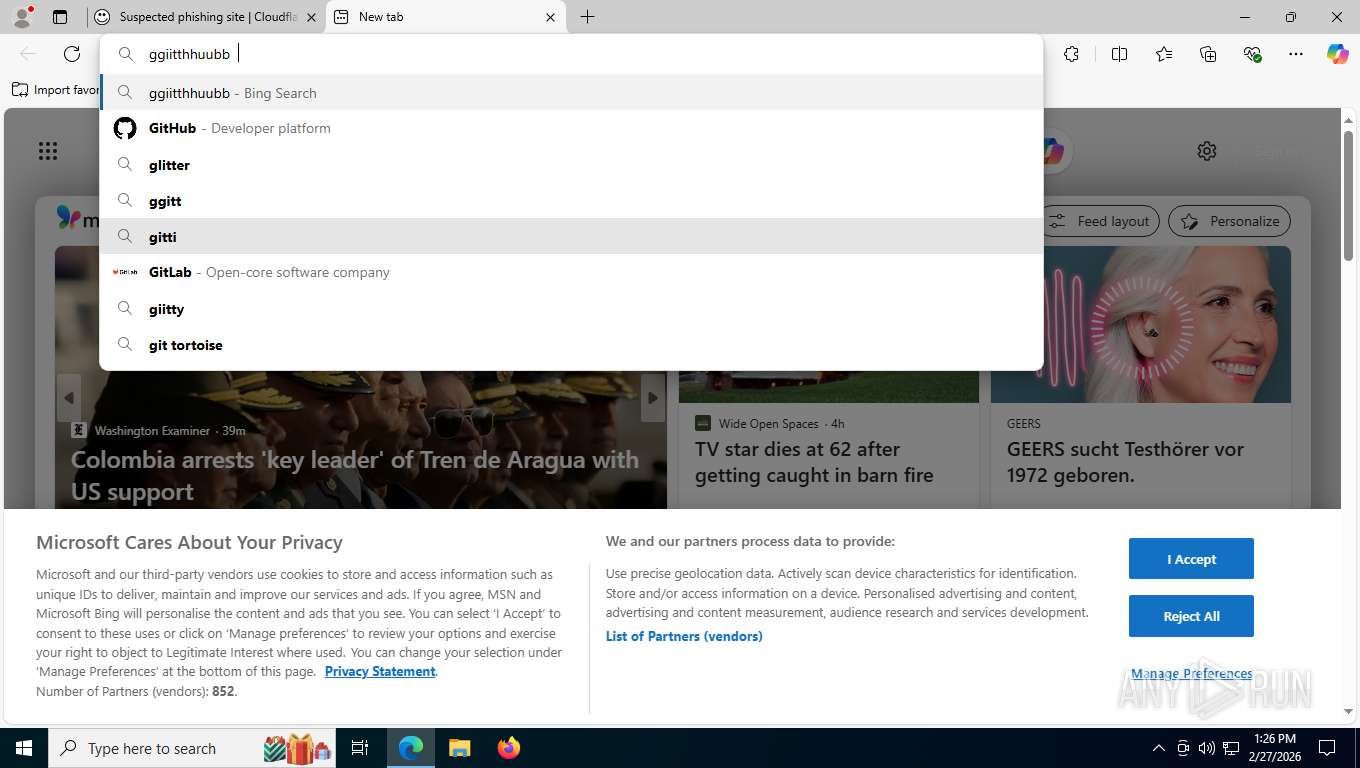Open the apps grid launcher

(x=48, y=151)
